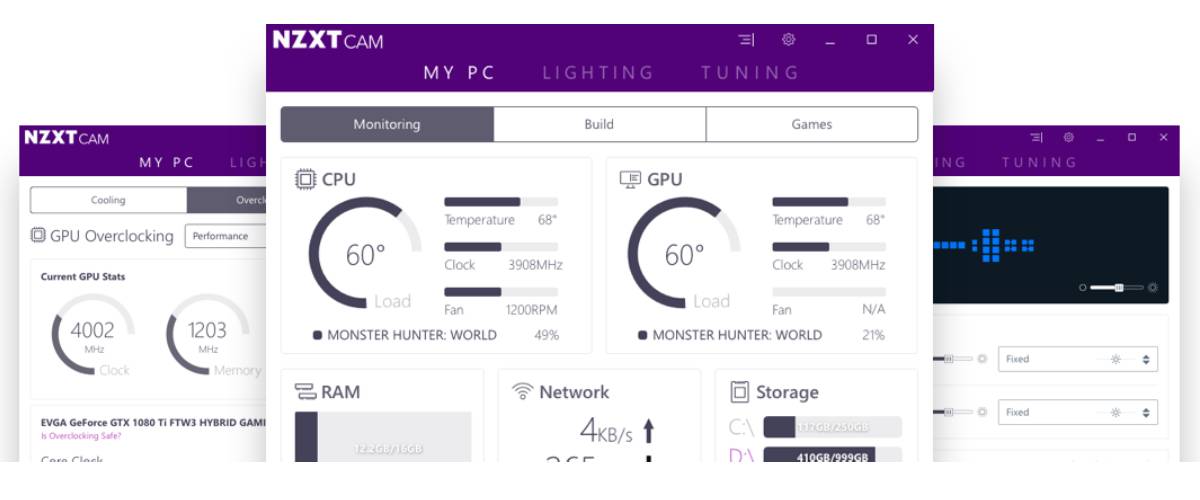
Task: Click the Storage drive icon
Action: (740, 392)
